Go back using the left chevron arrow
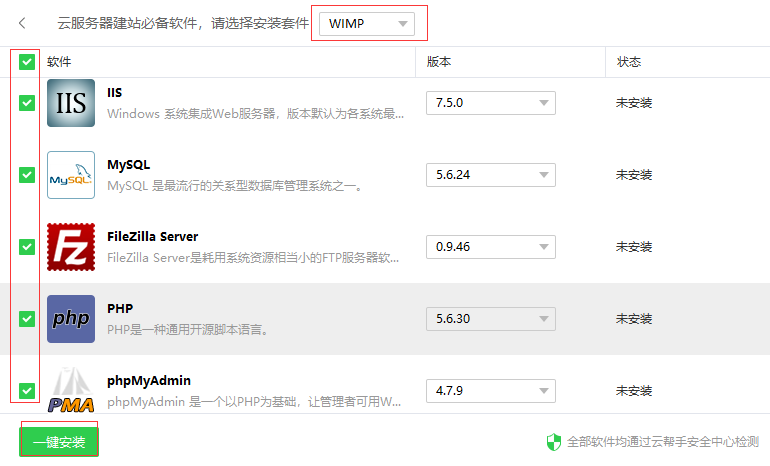Image resolution: width=770 pixels, height=466 pixels. pyautogui.click(x=22, y=23)
